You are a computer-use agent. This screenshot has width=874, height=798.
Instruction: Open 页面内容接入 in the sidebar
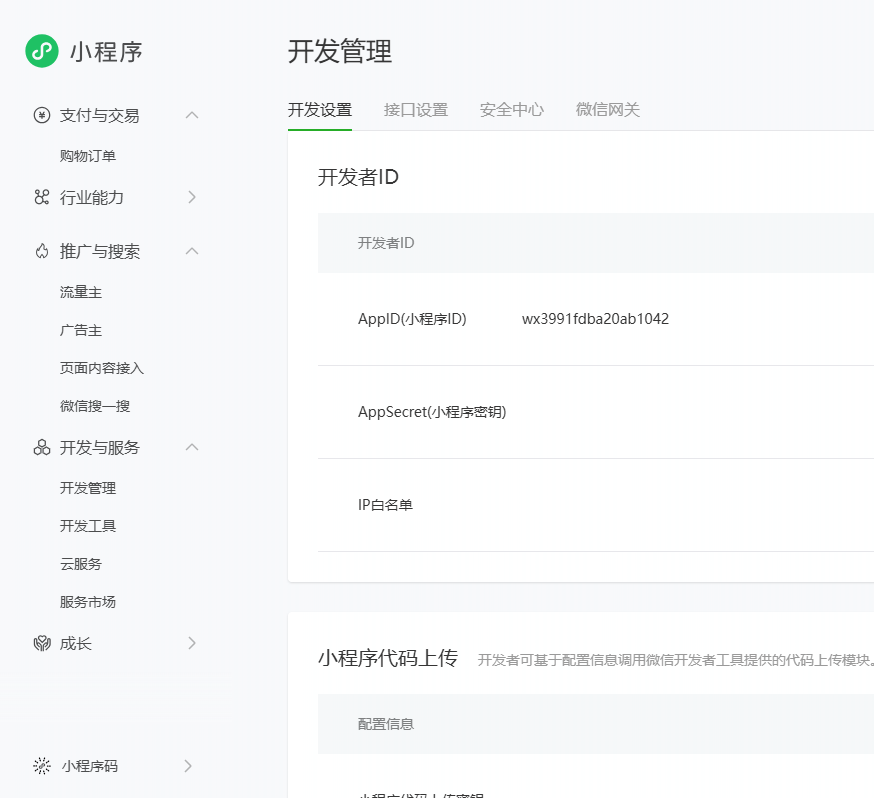click(101, 368)
